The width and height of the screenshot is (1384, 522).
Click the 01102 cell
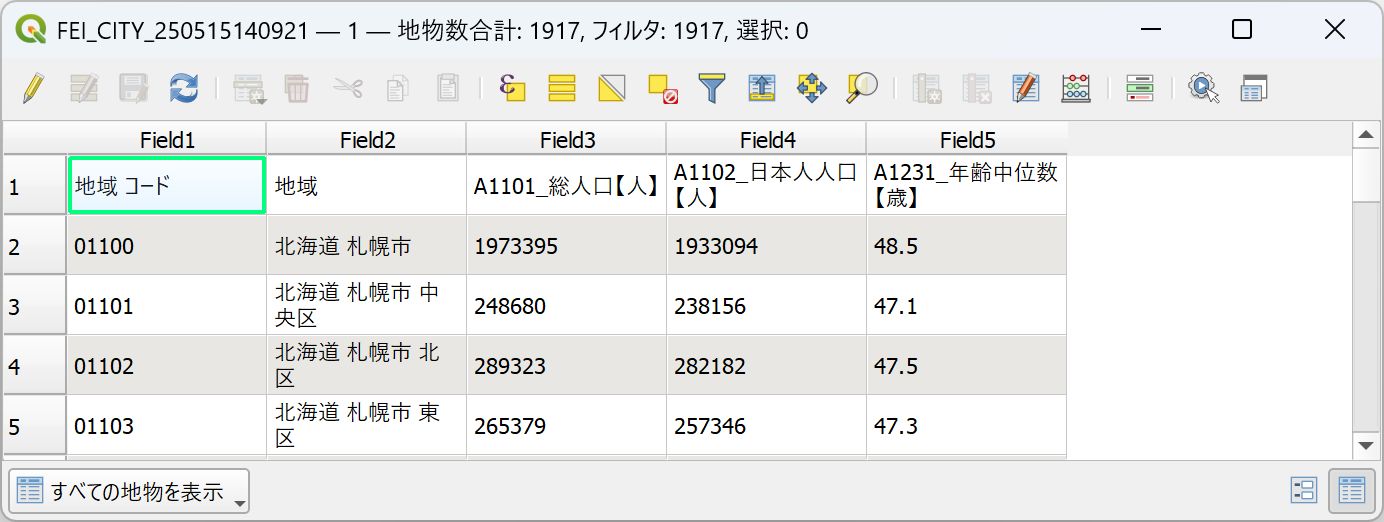click(167, 365)
